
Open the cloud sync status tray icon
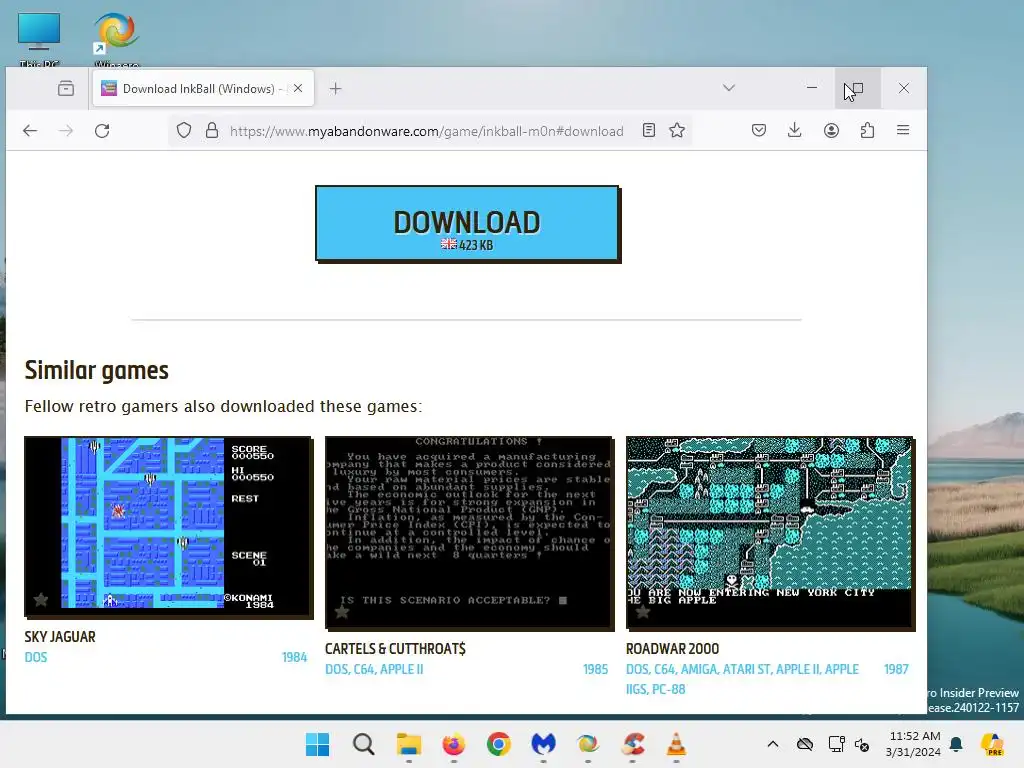(805, 744)
